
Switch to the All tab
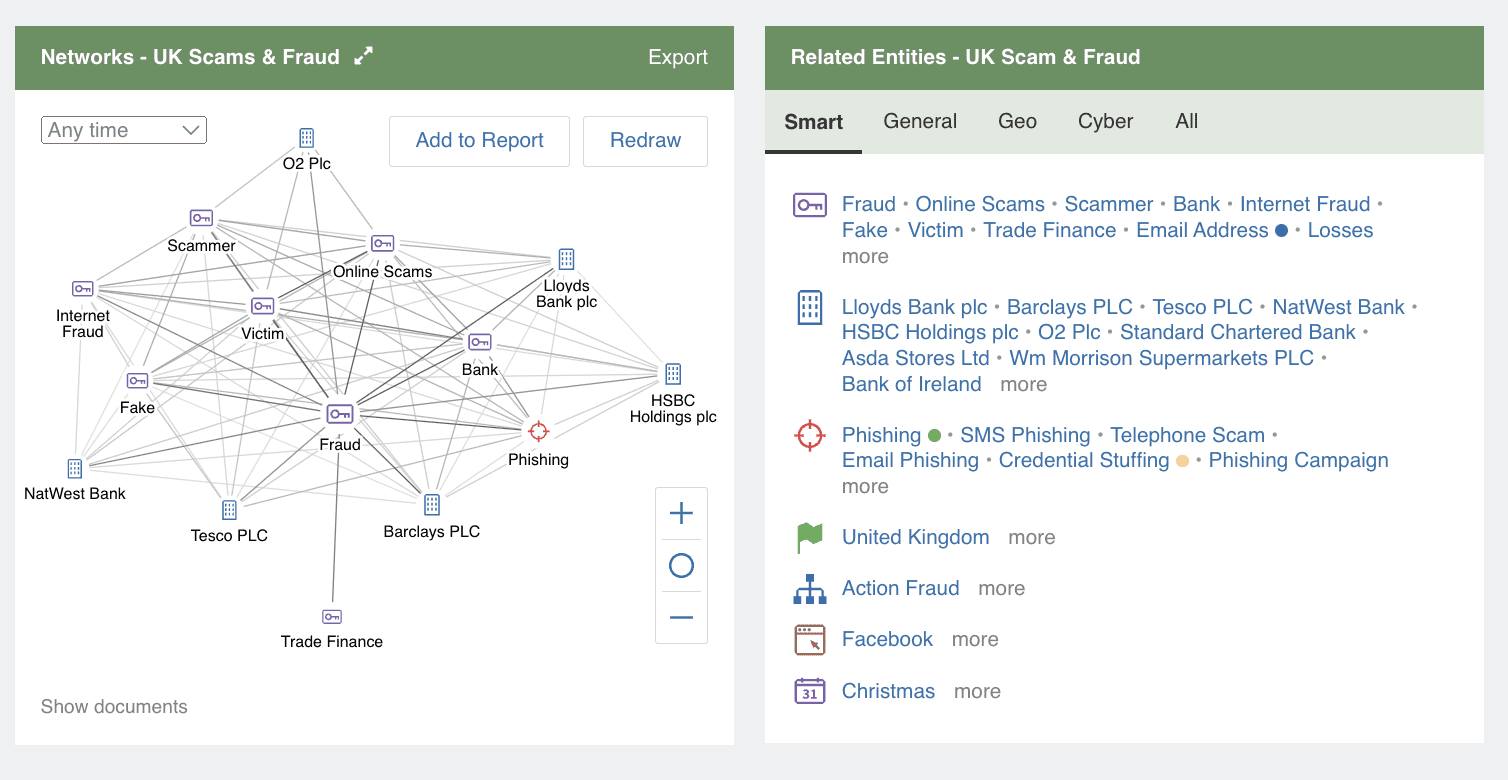tap(1187, 121)
